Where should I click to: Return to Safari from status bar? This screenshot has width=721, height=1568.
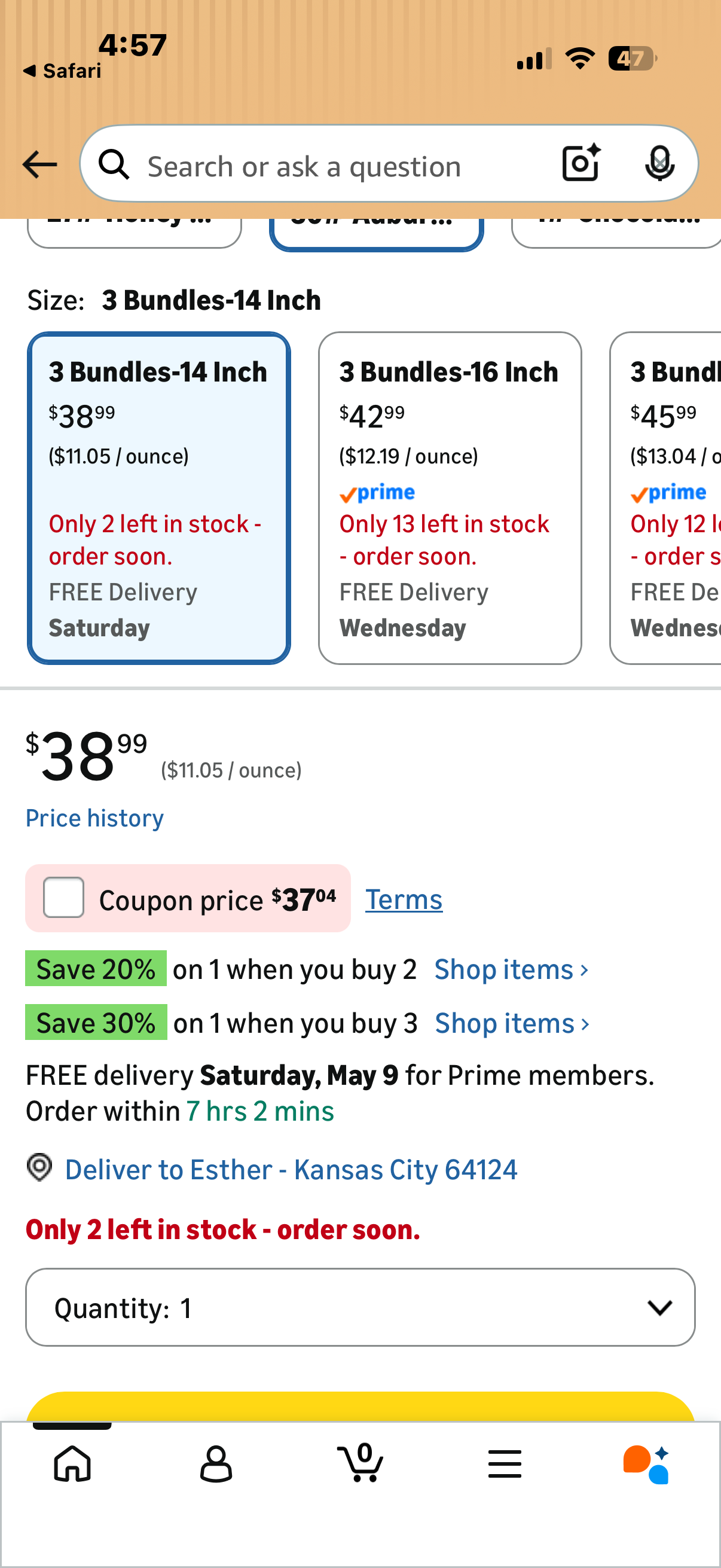[62, 71]
